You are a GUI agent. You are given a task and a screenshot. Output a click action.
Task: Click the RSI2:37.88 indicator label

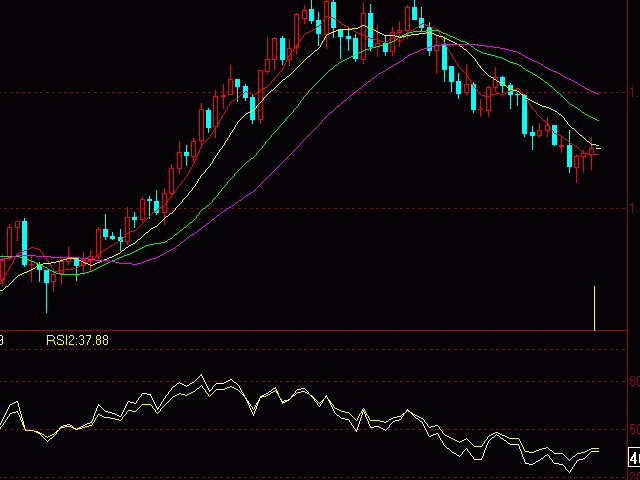(78, 340)
